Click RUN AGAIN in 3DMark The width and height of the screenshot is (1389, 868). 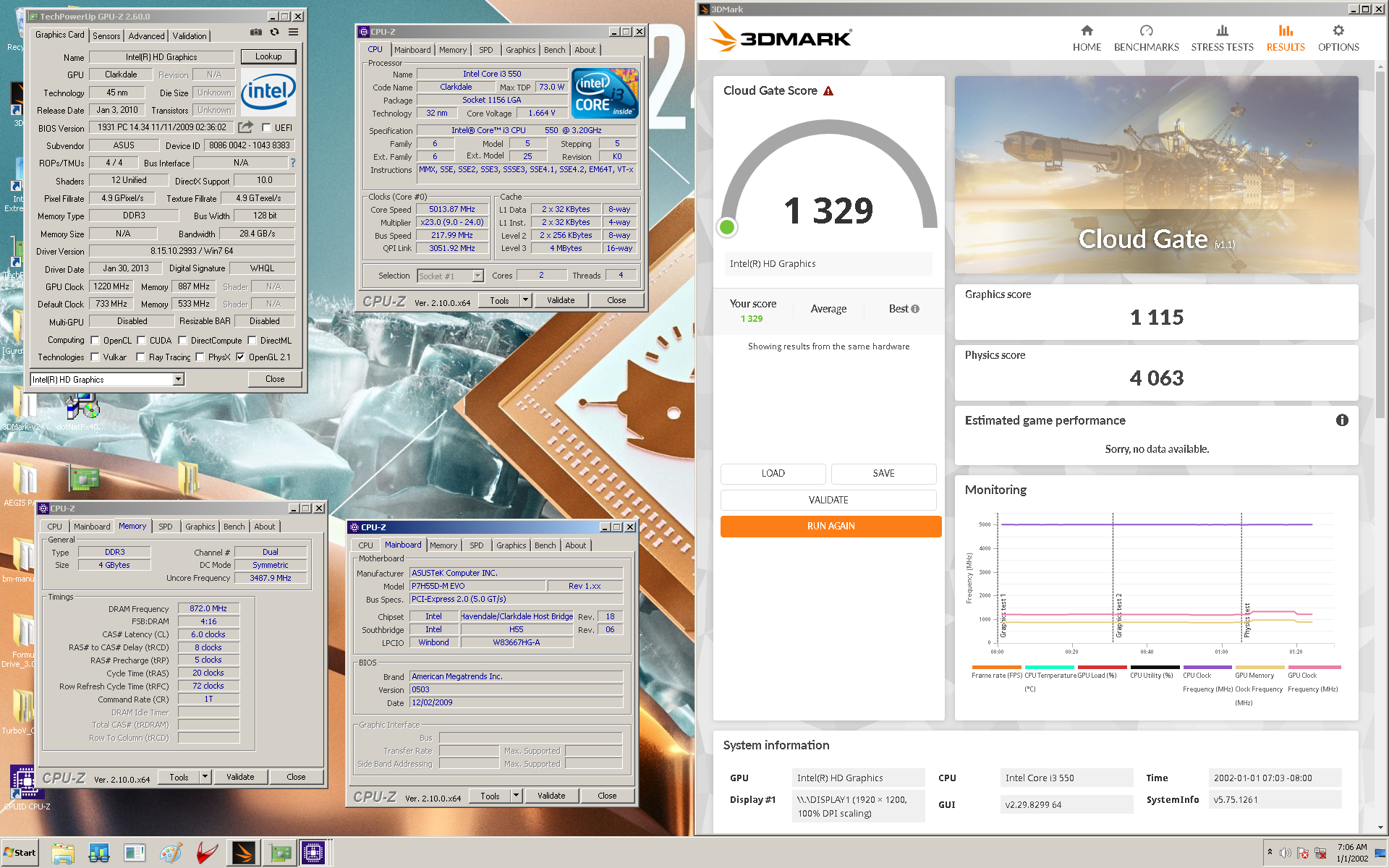(x=831, y=526)
